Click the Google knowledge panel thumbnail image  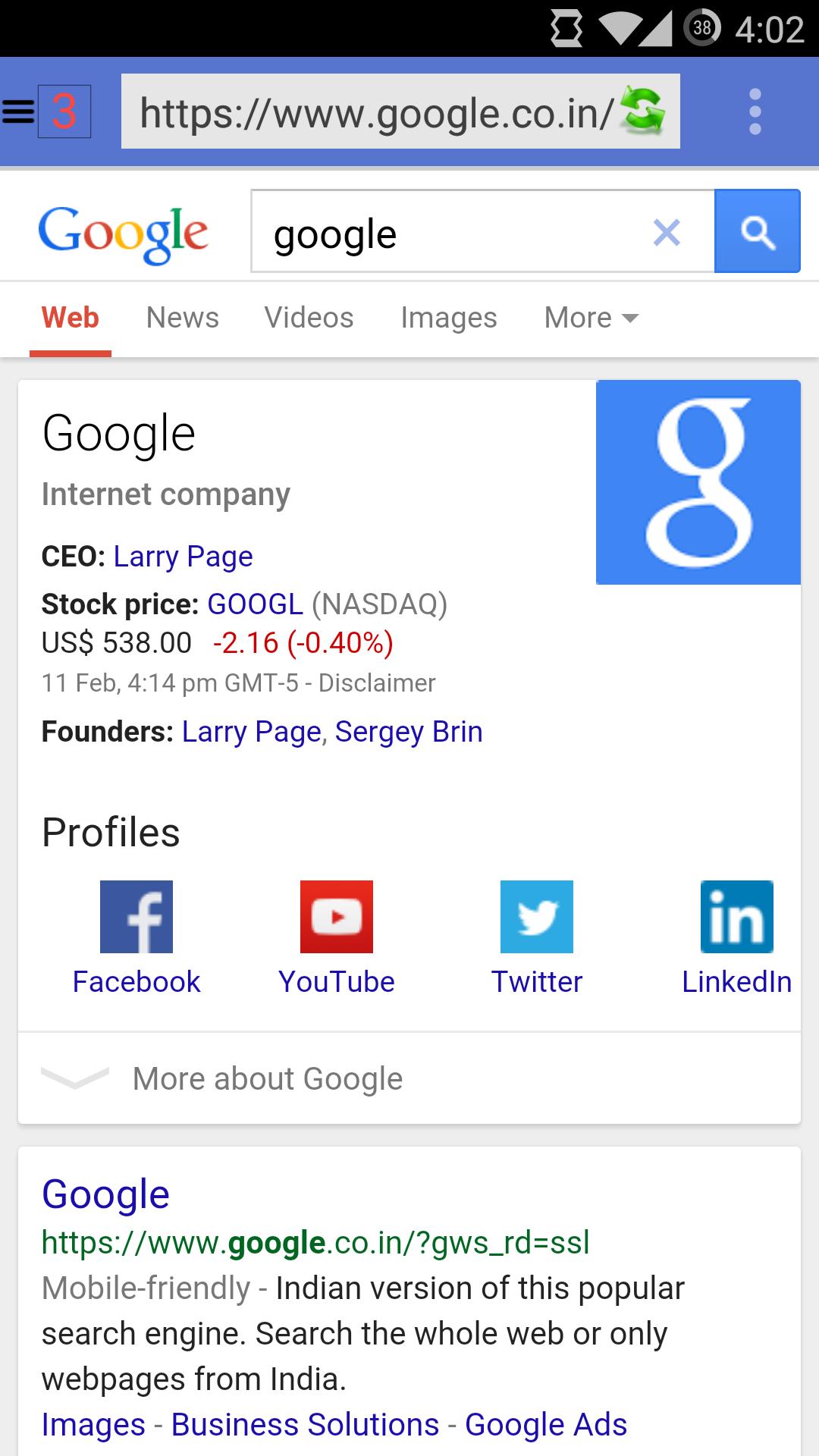click(698, 482)
